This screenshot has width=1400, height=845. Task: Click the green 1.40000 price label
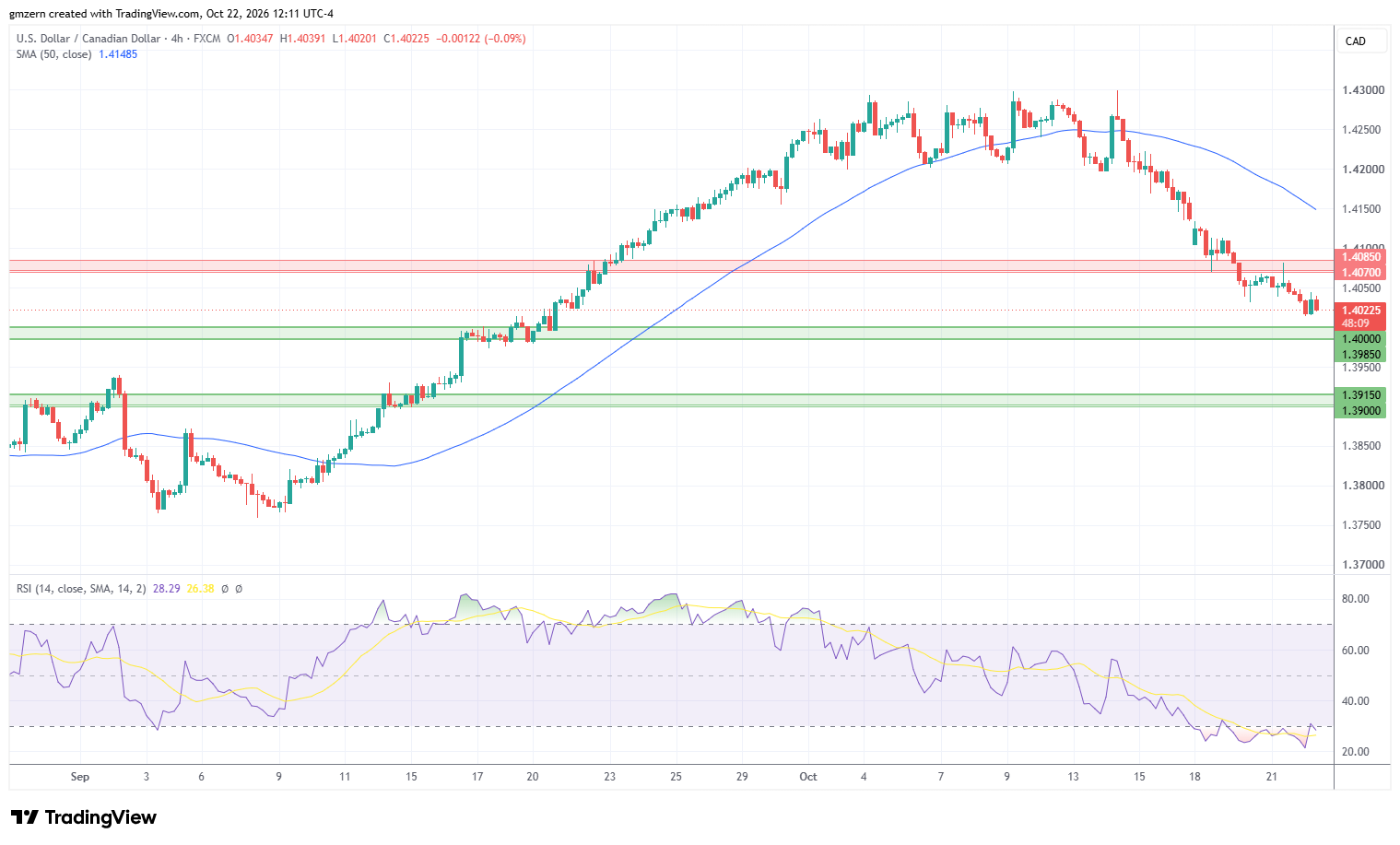click(1361, 339)
